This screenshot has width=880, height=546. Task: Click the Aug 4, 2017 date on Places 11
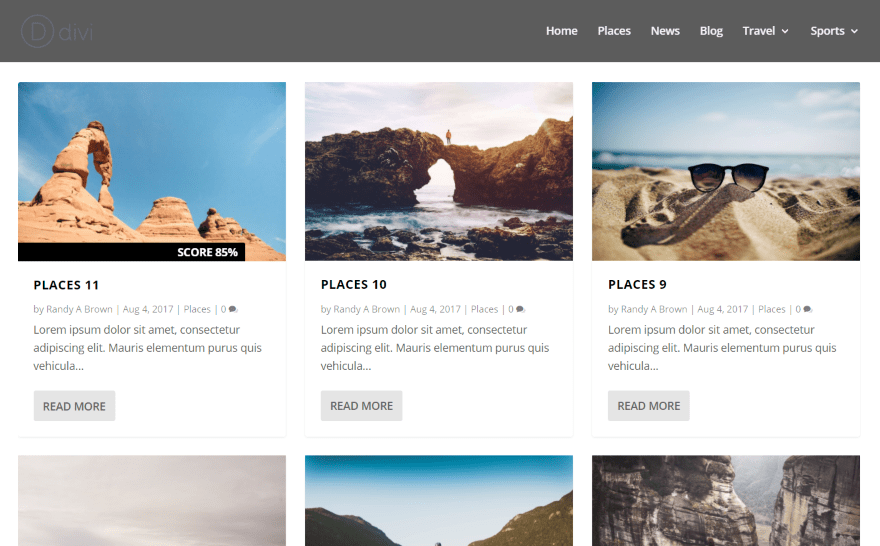coord(148,309)
